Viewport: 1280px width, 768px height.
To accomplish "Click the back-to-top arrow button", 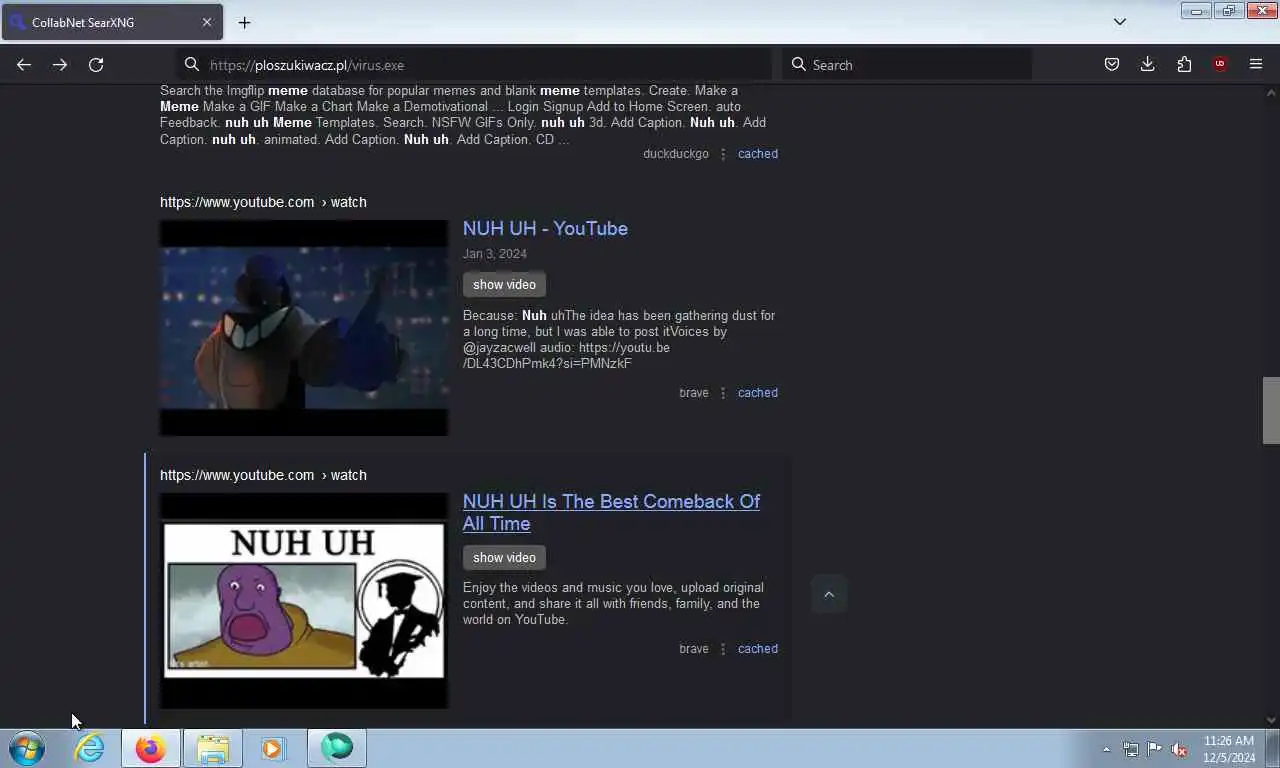I will coord(828,595).
